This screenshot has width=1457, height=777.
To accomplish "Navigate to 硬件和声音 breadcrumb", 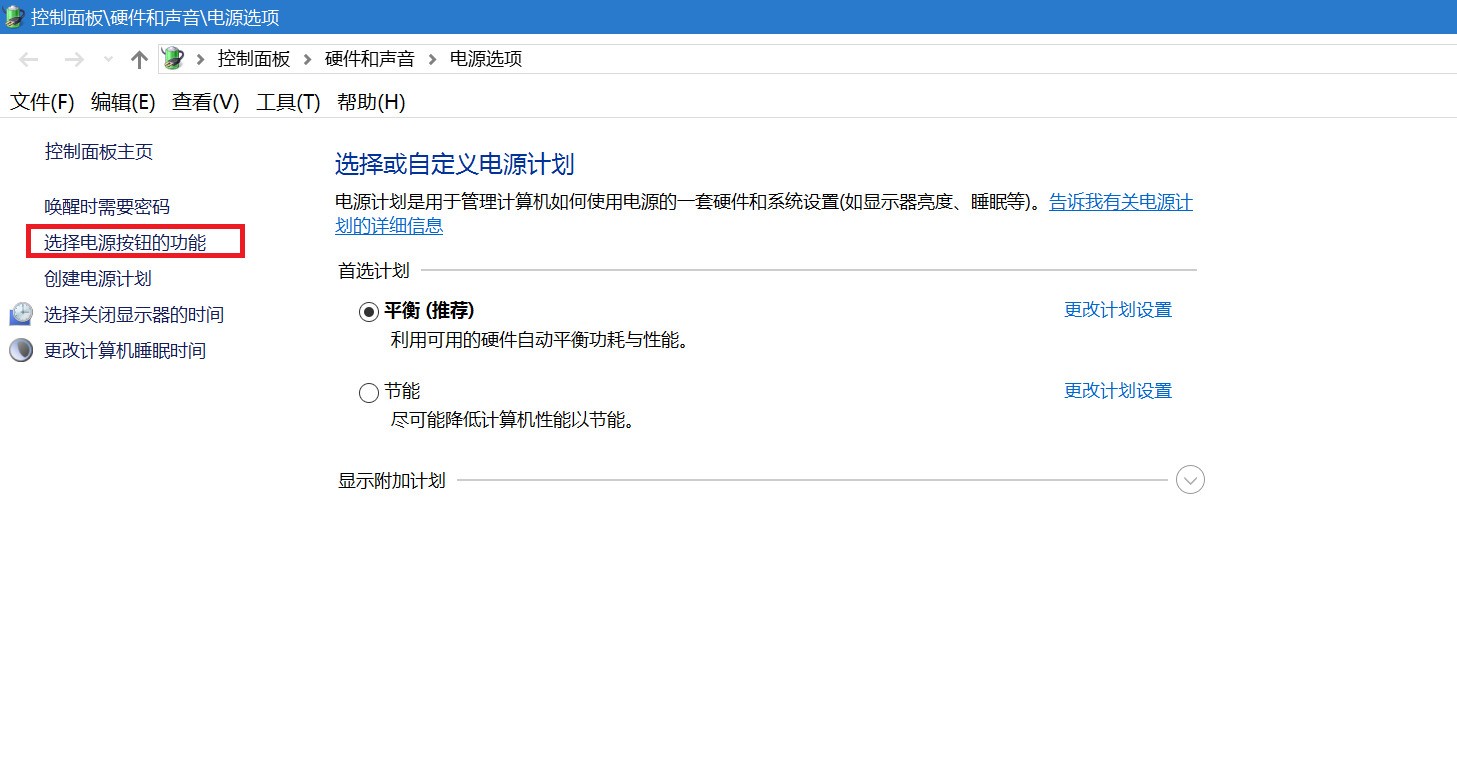I will 370,59.
